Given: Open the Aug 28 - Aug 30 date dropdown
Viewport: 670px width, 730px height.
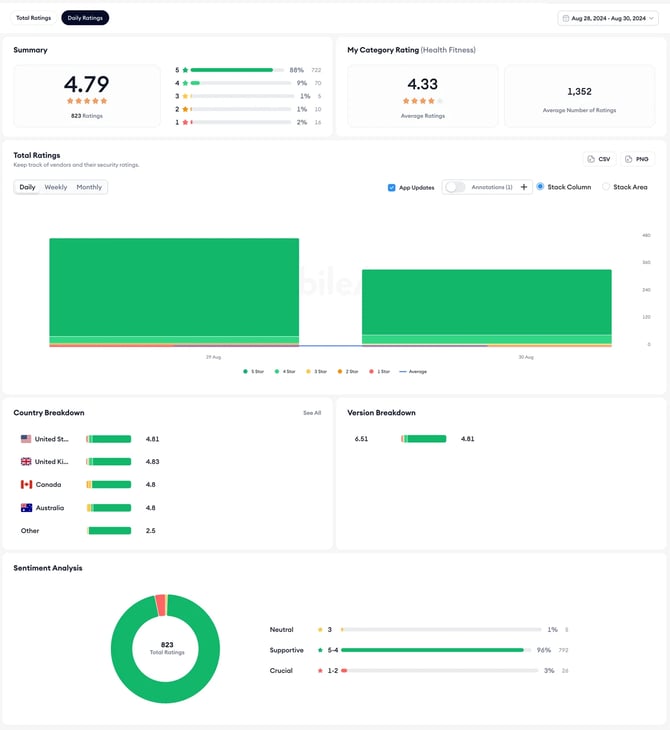Looking at the screenshot, I should pyautogui.click(x=608, y=18).
